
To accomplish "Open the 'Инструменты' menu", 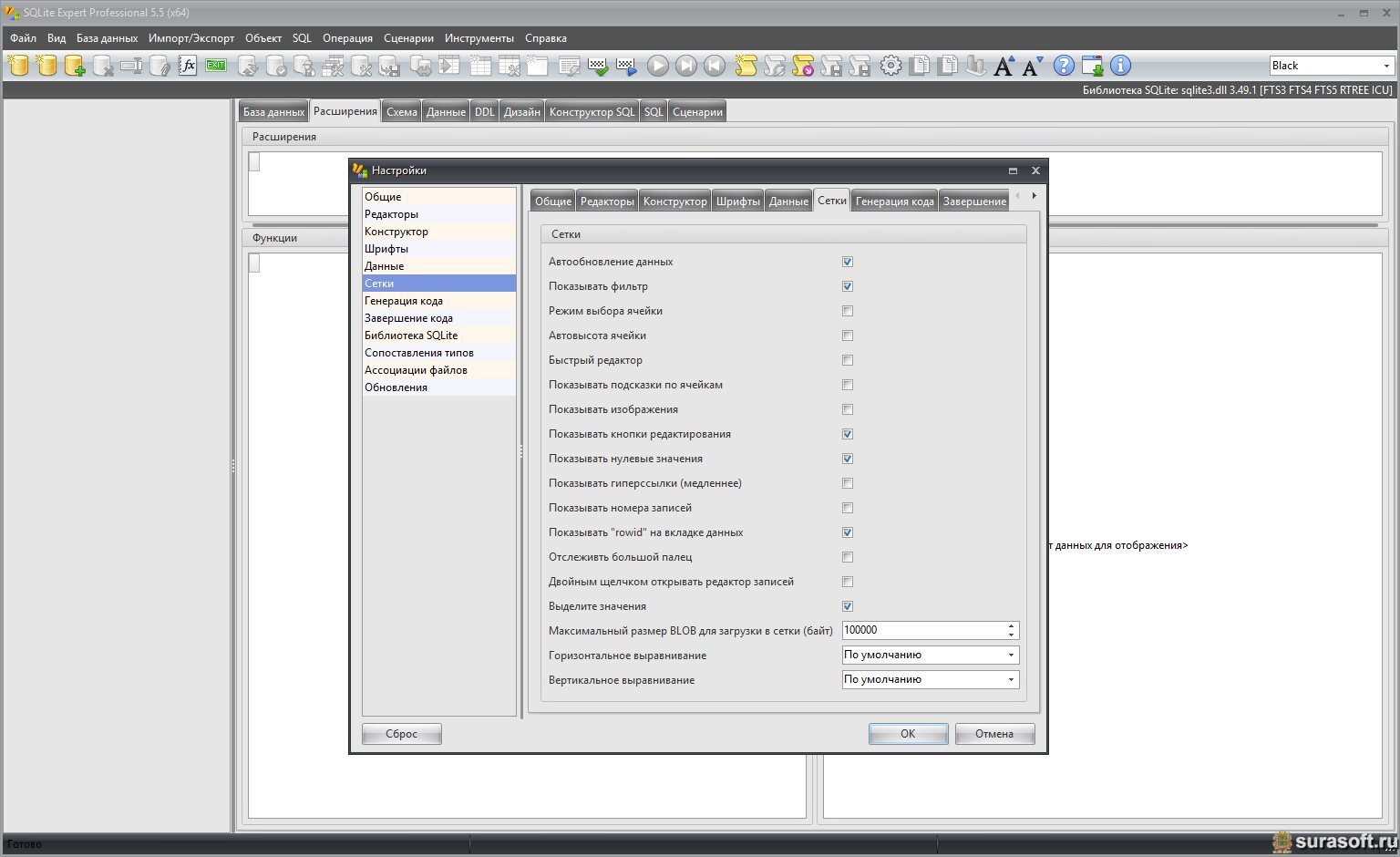I will [479, 38].
